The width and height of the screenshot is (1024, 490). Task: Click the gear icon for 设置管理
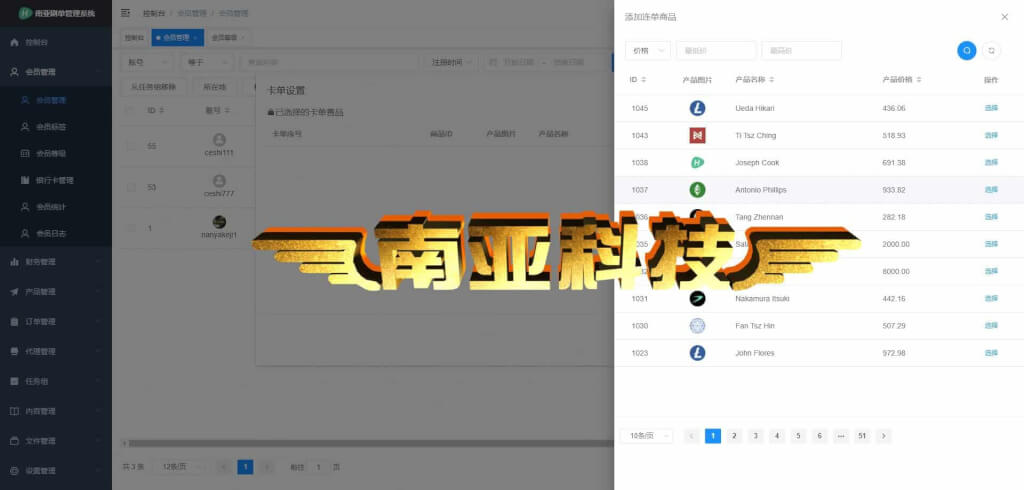click(14, 470)
